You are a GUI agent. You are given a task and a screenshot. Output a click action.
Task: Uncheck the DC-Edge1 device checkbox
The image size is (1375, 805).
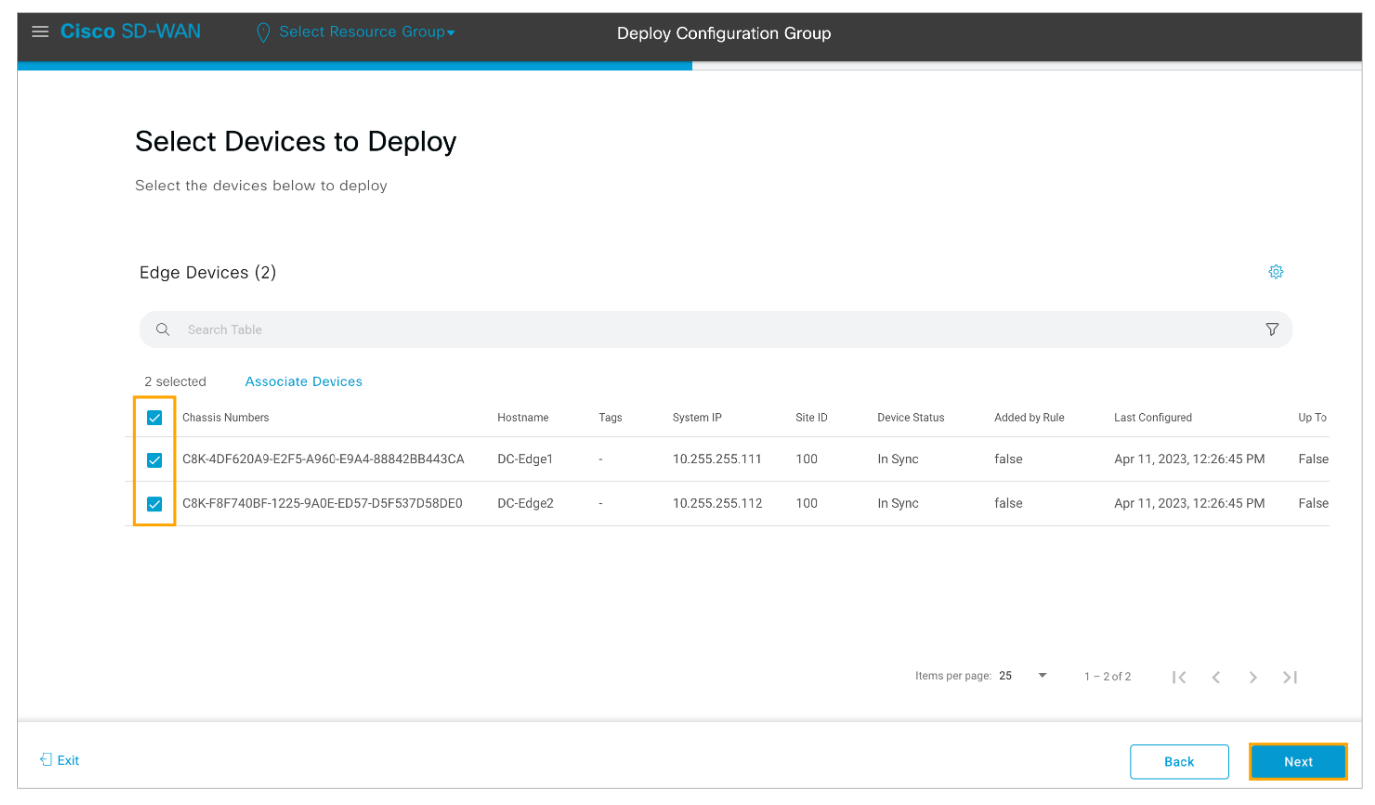(x=154, y=460)
